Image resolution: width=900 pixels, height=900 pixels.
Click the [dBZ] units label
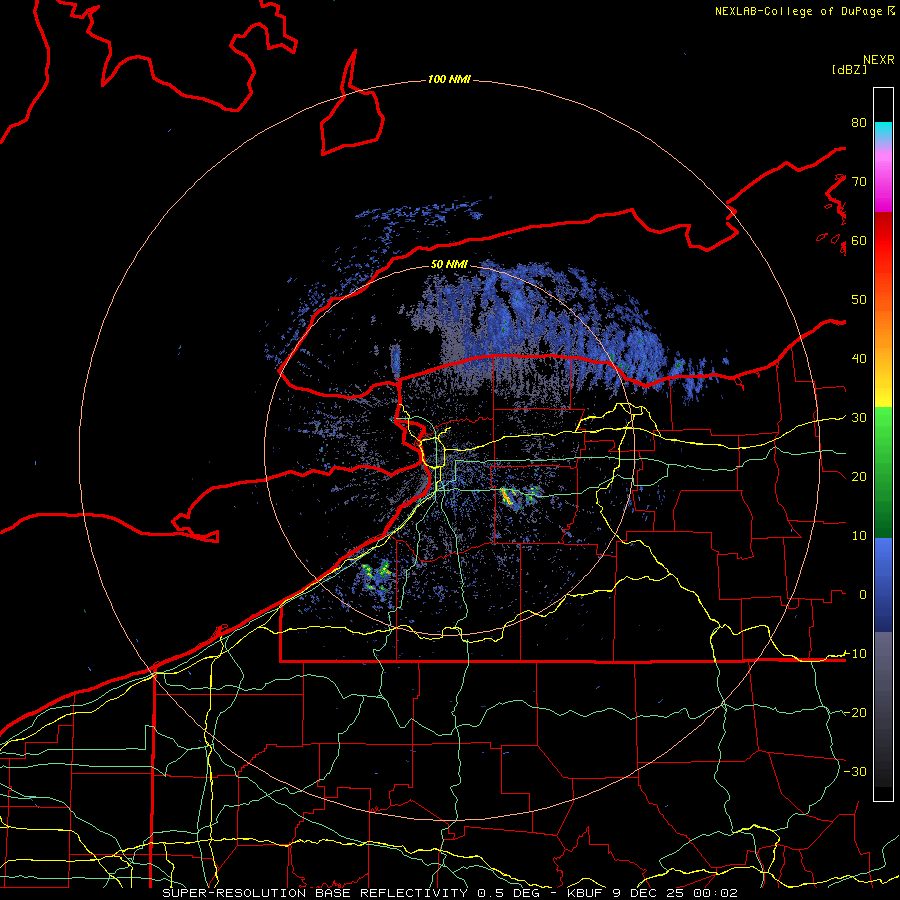849,69
